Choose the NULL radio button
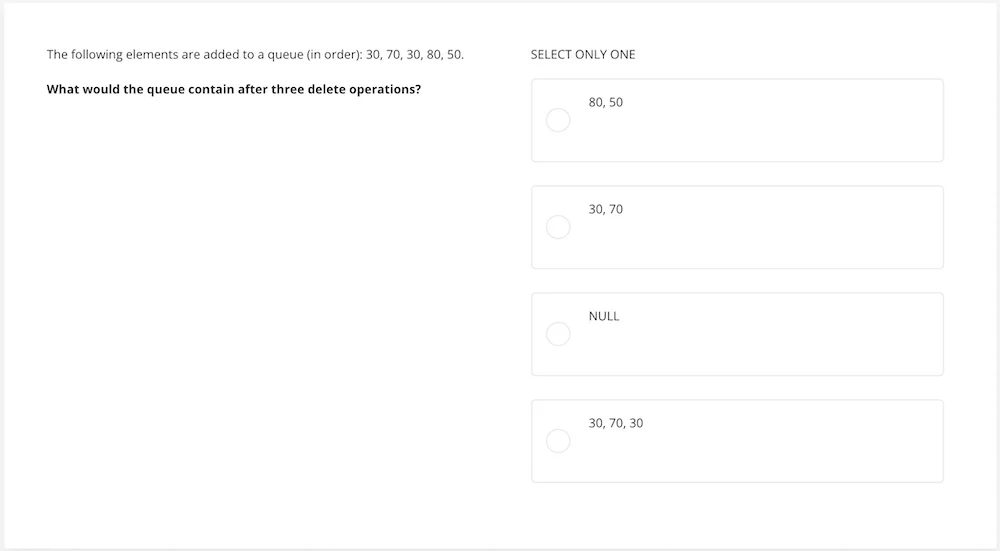 click(558, 334)
